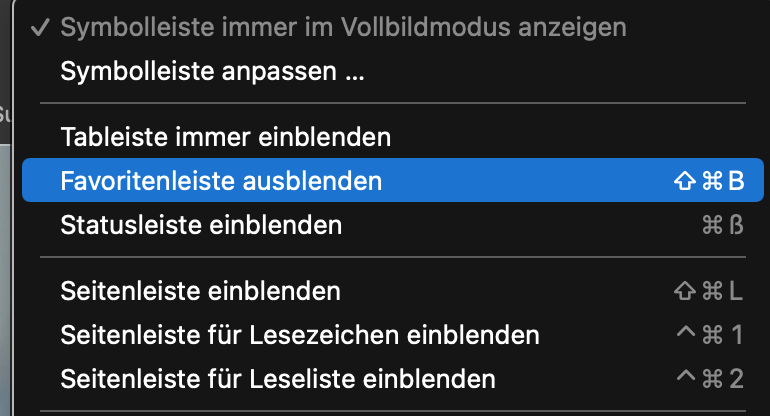Select Favoritenleiste ausblenden
770x416 pixels.
point(221,181)
